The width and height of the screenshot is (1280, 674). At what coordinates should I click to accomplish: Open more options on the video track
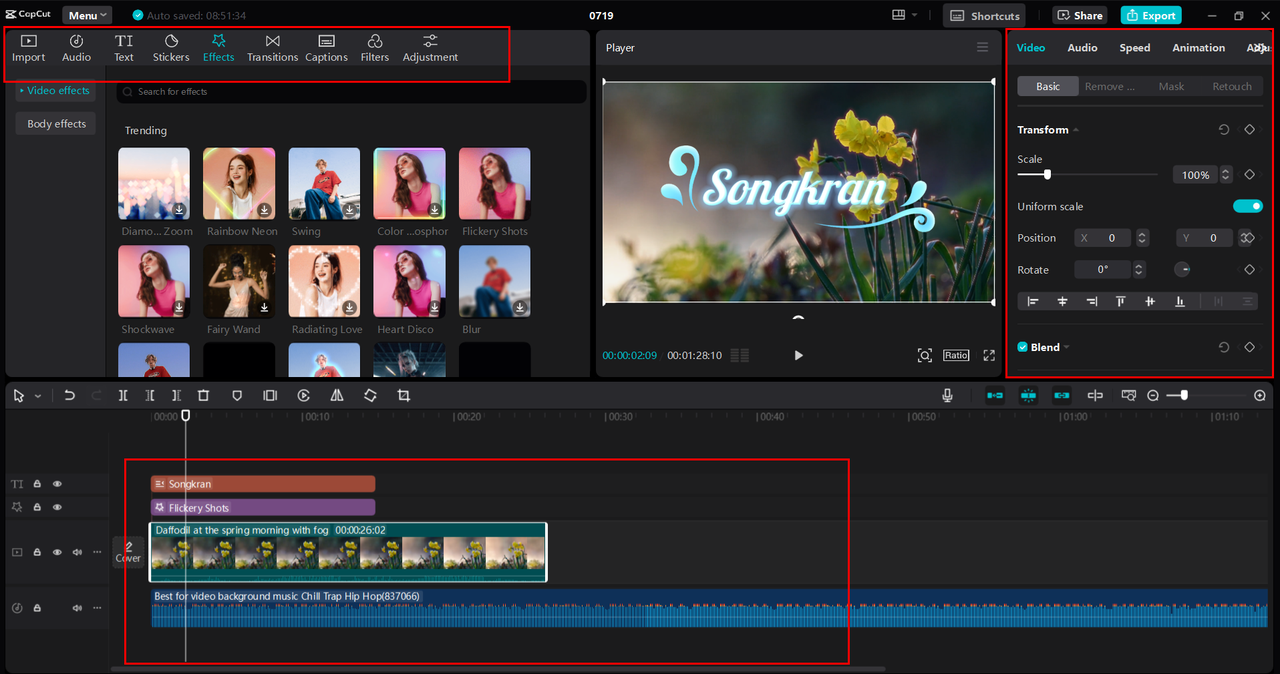[x=97, y=552]
